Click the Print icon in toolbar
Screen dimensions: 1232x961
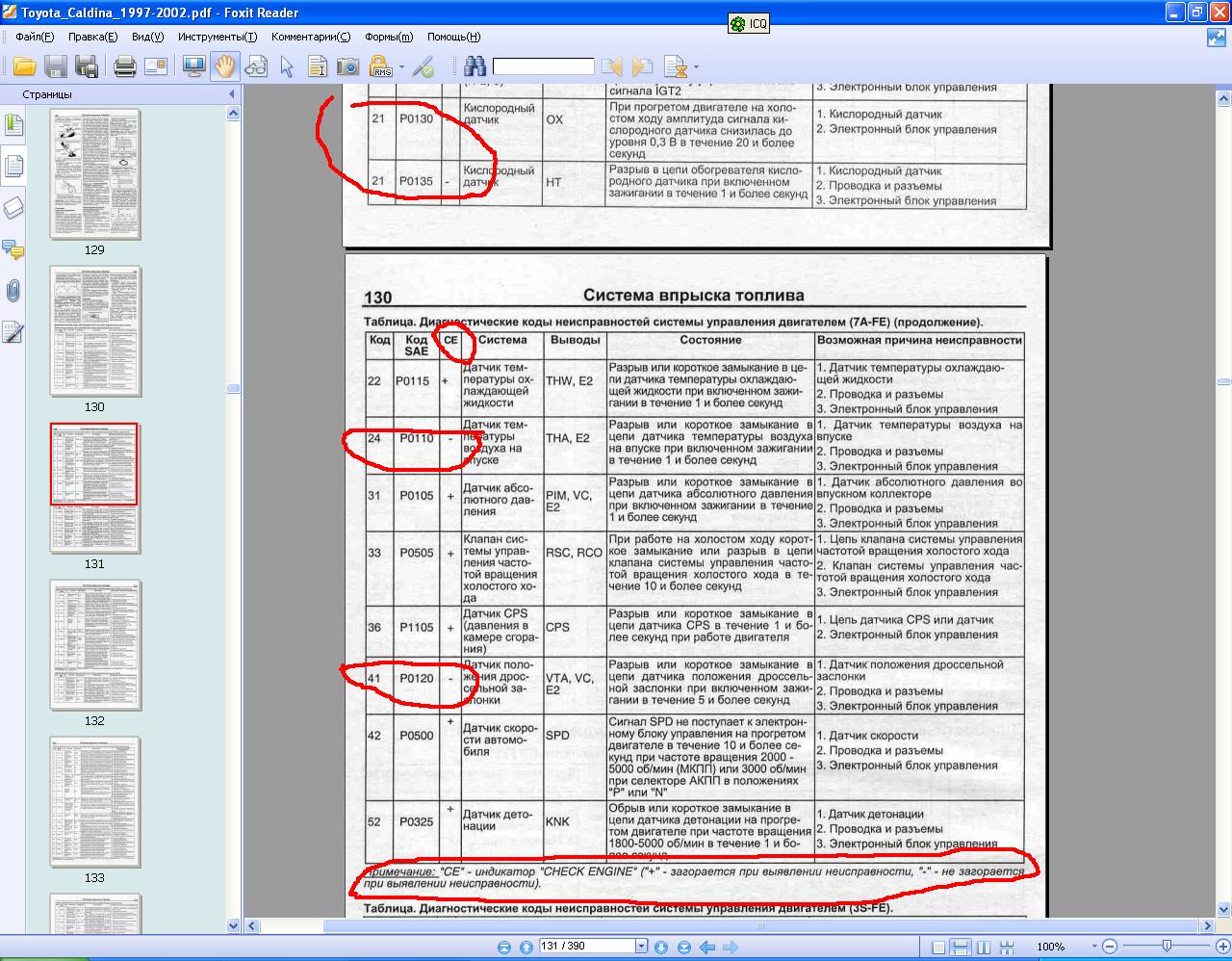click(124, 66)
